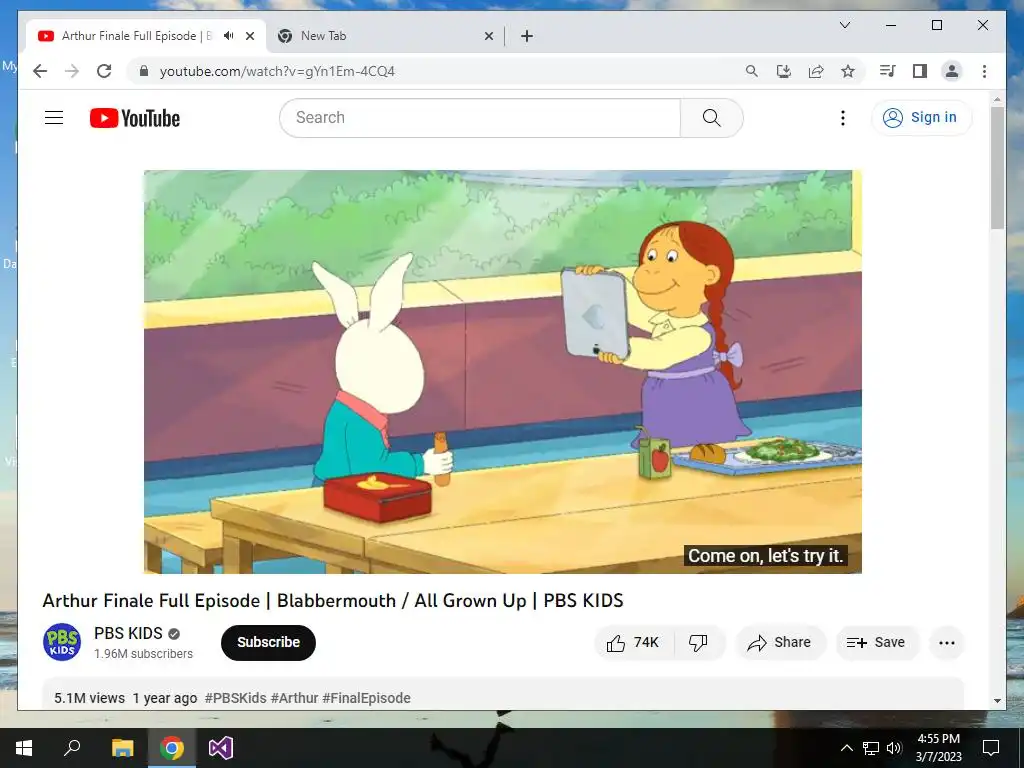
Task: Switch to the New Tab tab
Action: coord(383,36)
